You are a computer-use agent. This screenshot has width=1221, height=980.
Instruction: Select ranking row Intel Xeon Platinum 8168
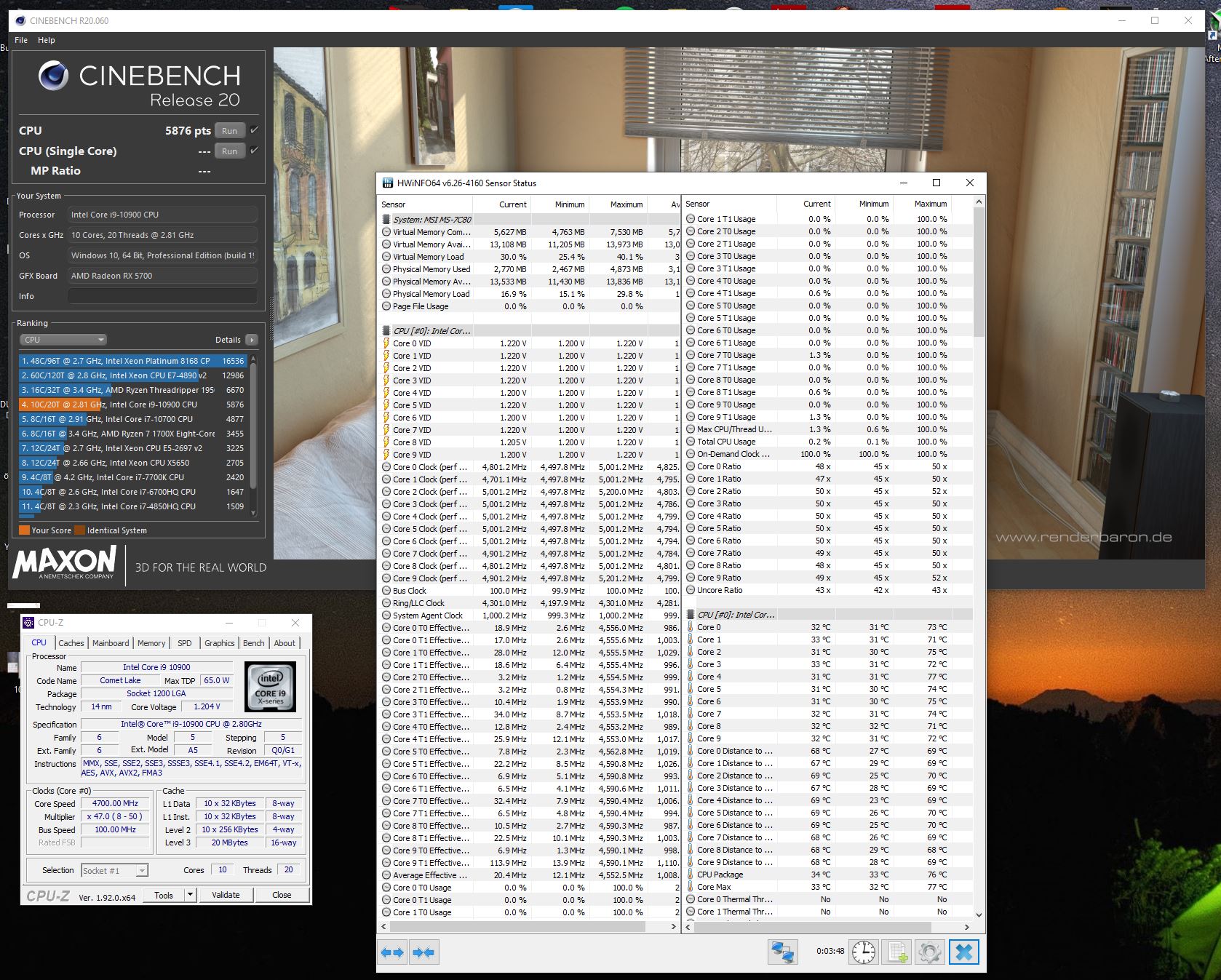click(x=133, y=361)
